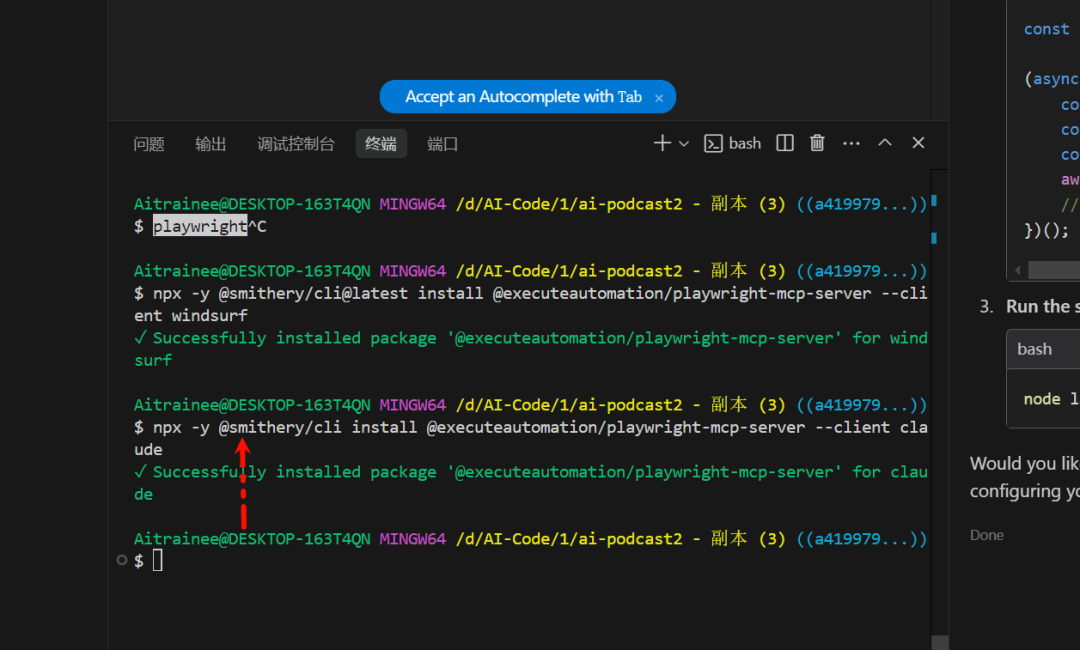Close the terminal panel with X
The height and width of the screenshot is (650, 1080).
pyautogui.click(x=918, y=144)
